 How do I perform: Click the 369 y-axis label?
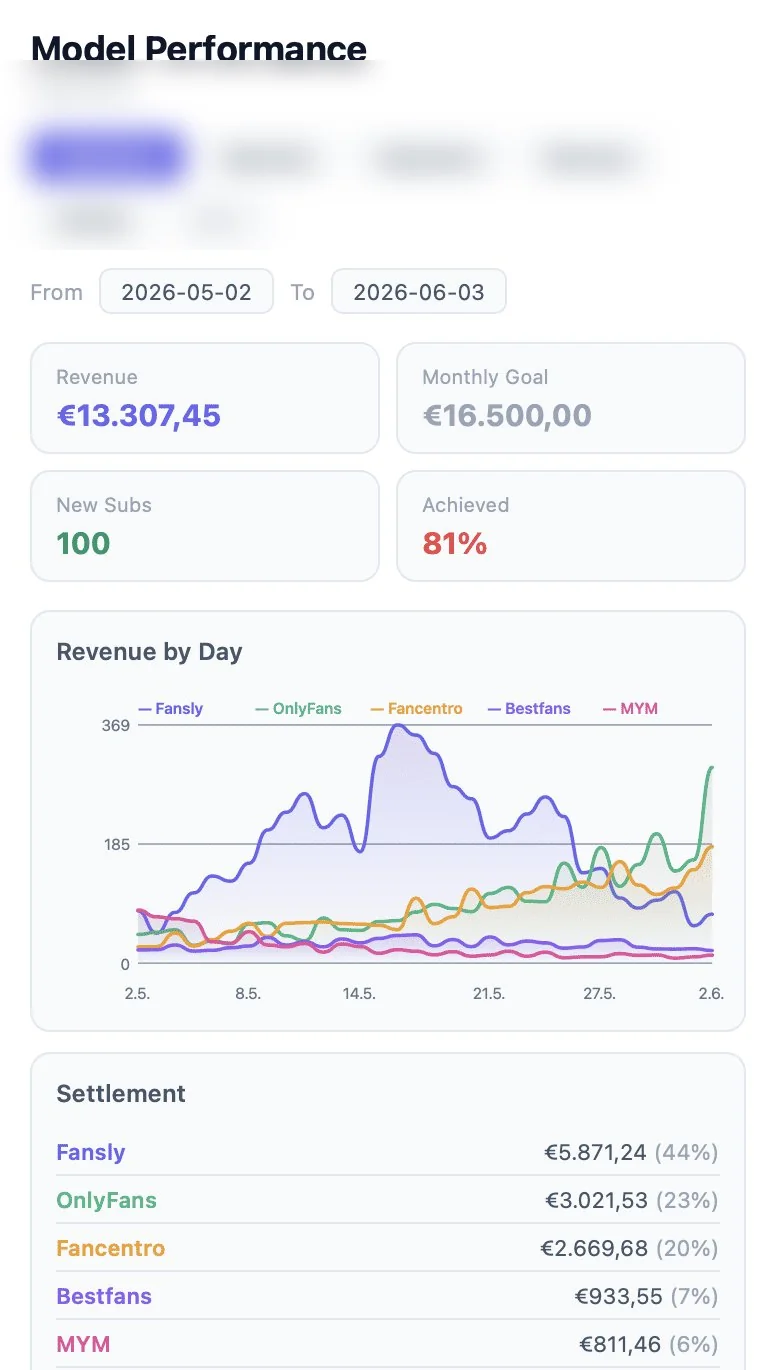pos(116,725)
